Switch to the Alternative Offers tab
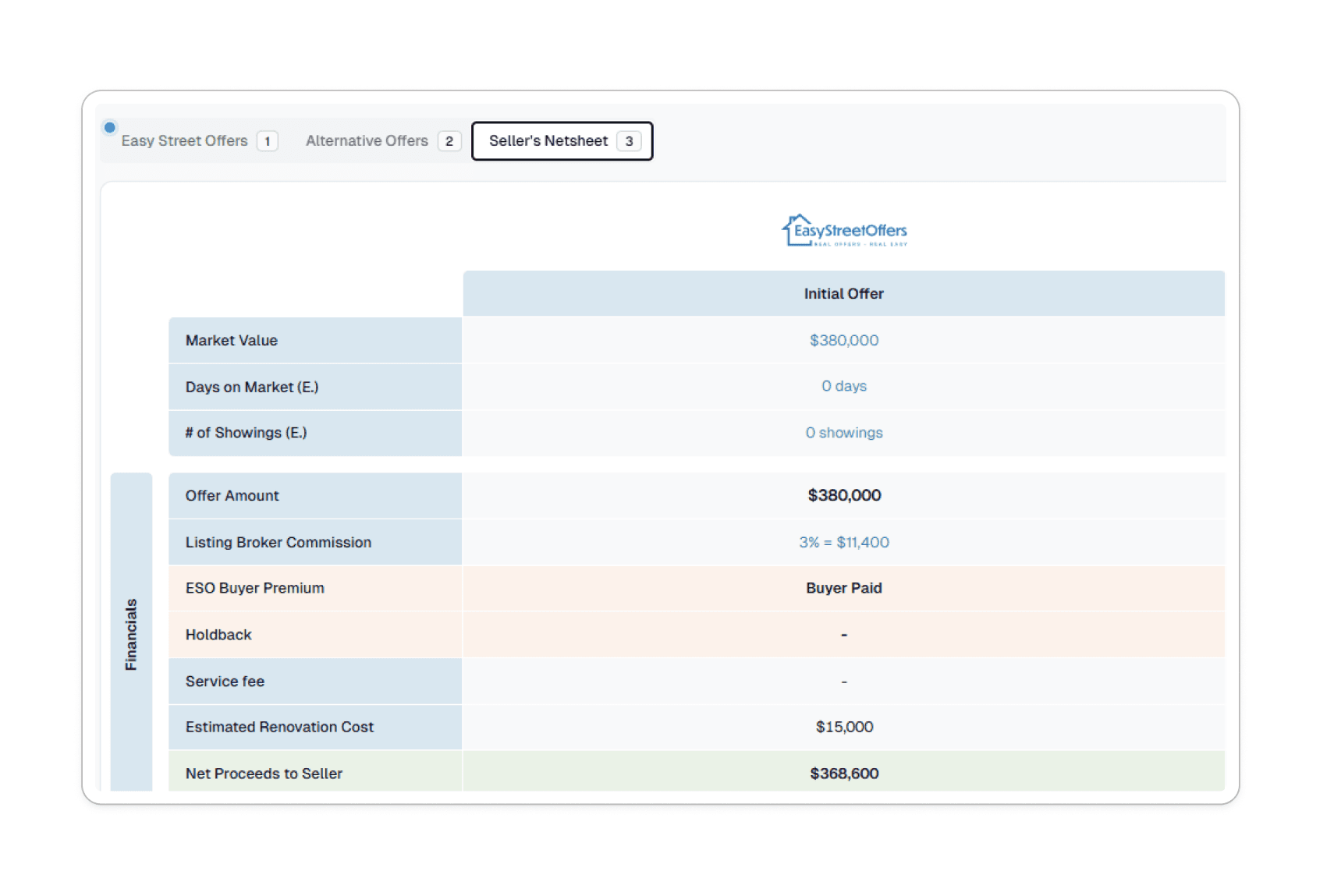 (367, 141)
